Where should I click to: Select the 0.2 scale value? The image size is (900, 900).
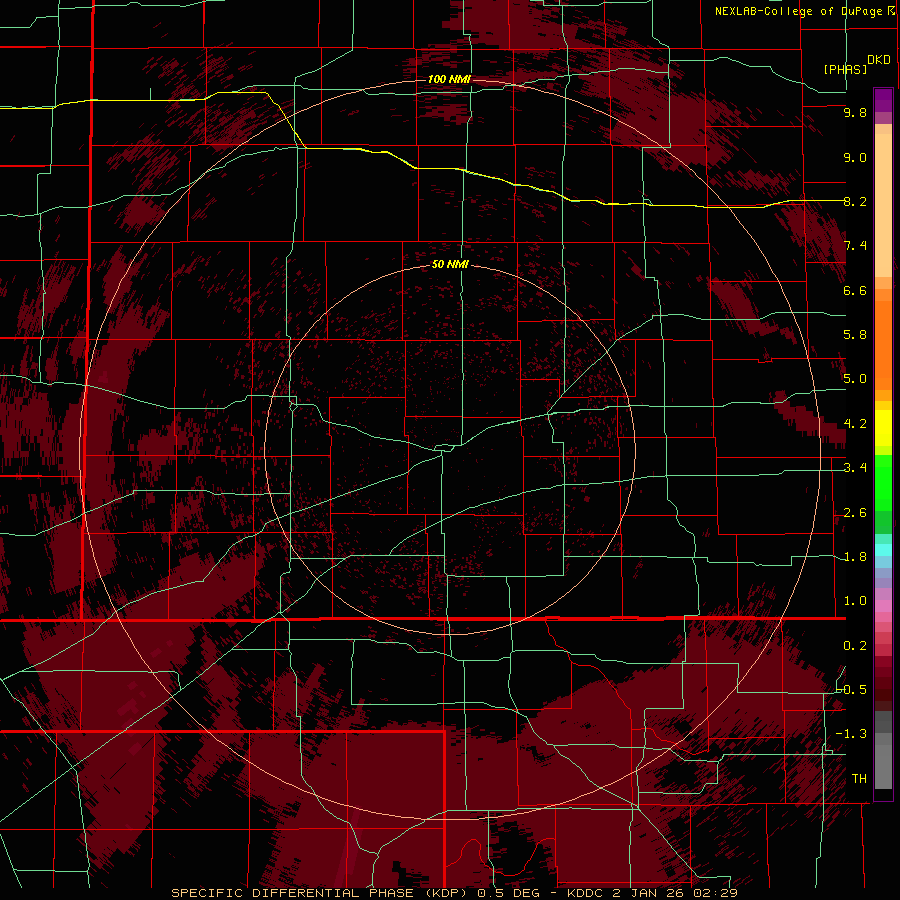pos(855,646)
